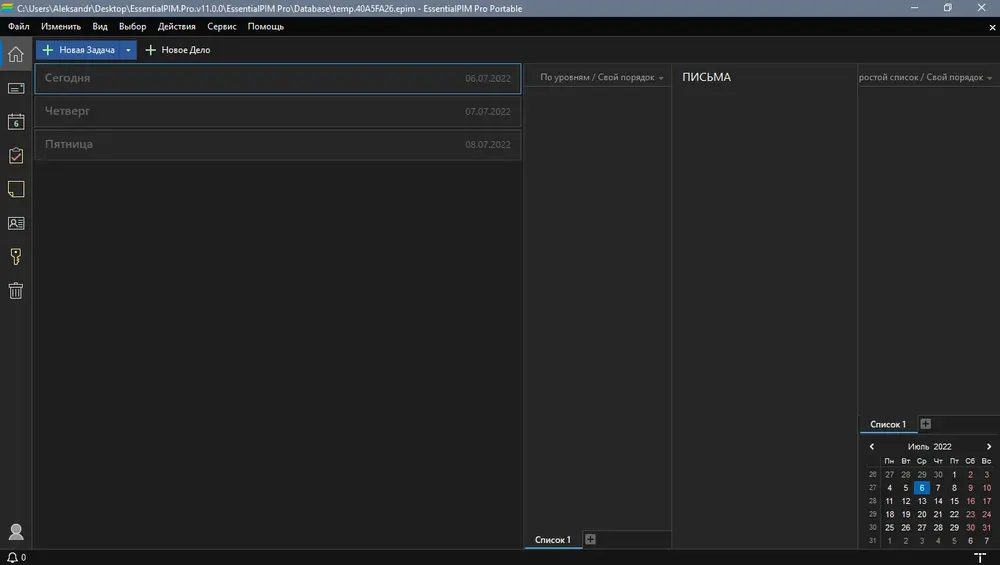Open the Помощь menu
Screen dimensions: 1000x565
(x=266, y=27)
